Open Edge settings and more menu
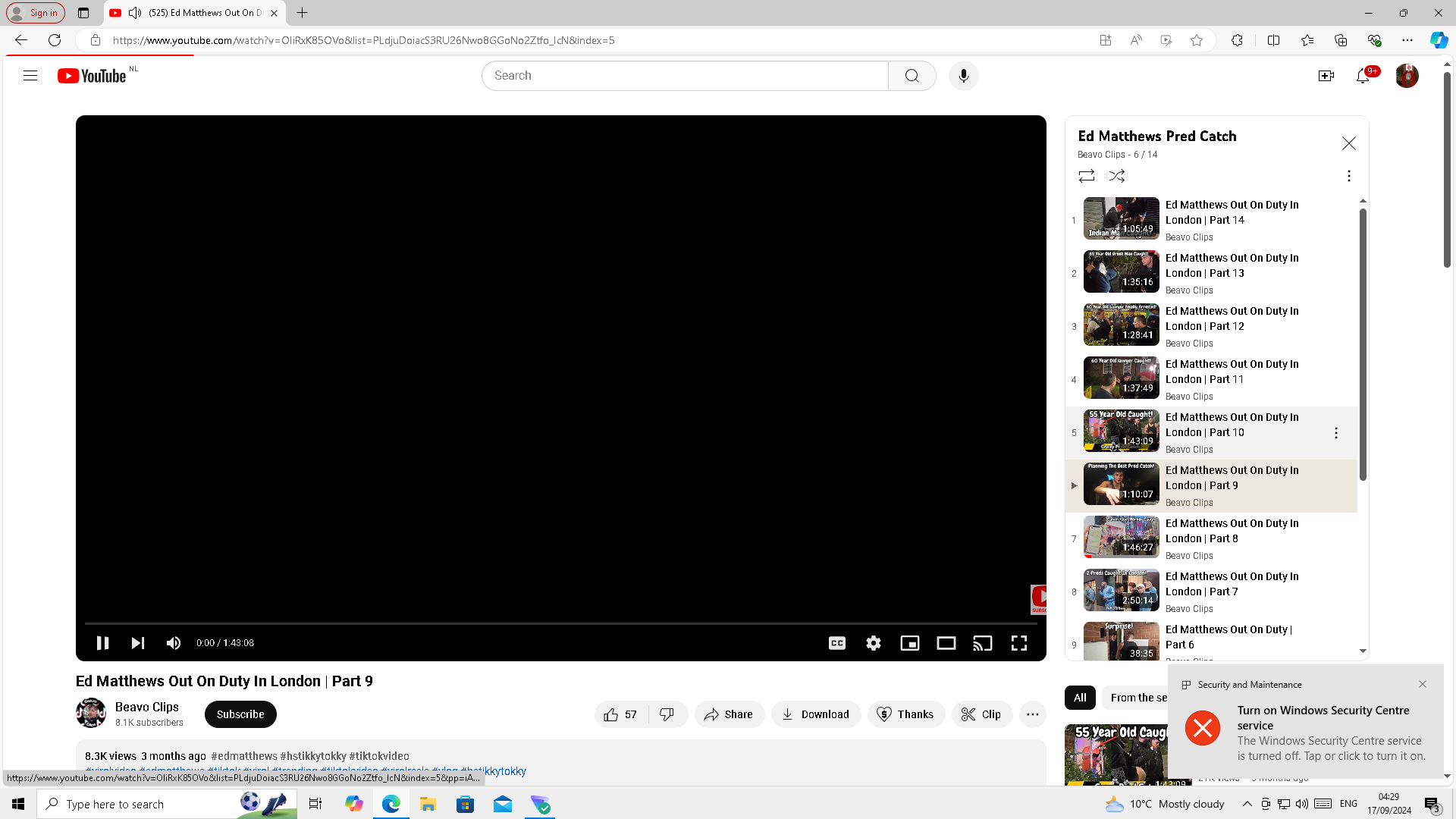 [x=1407, y=40]
